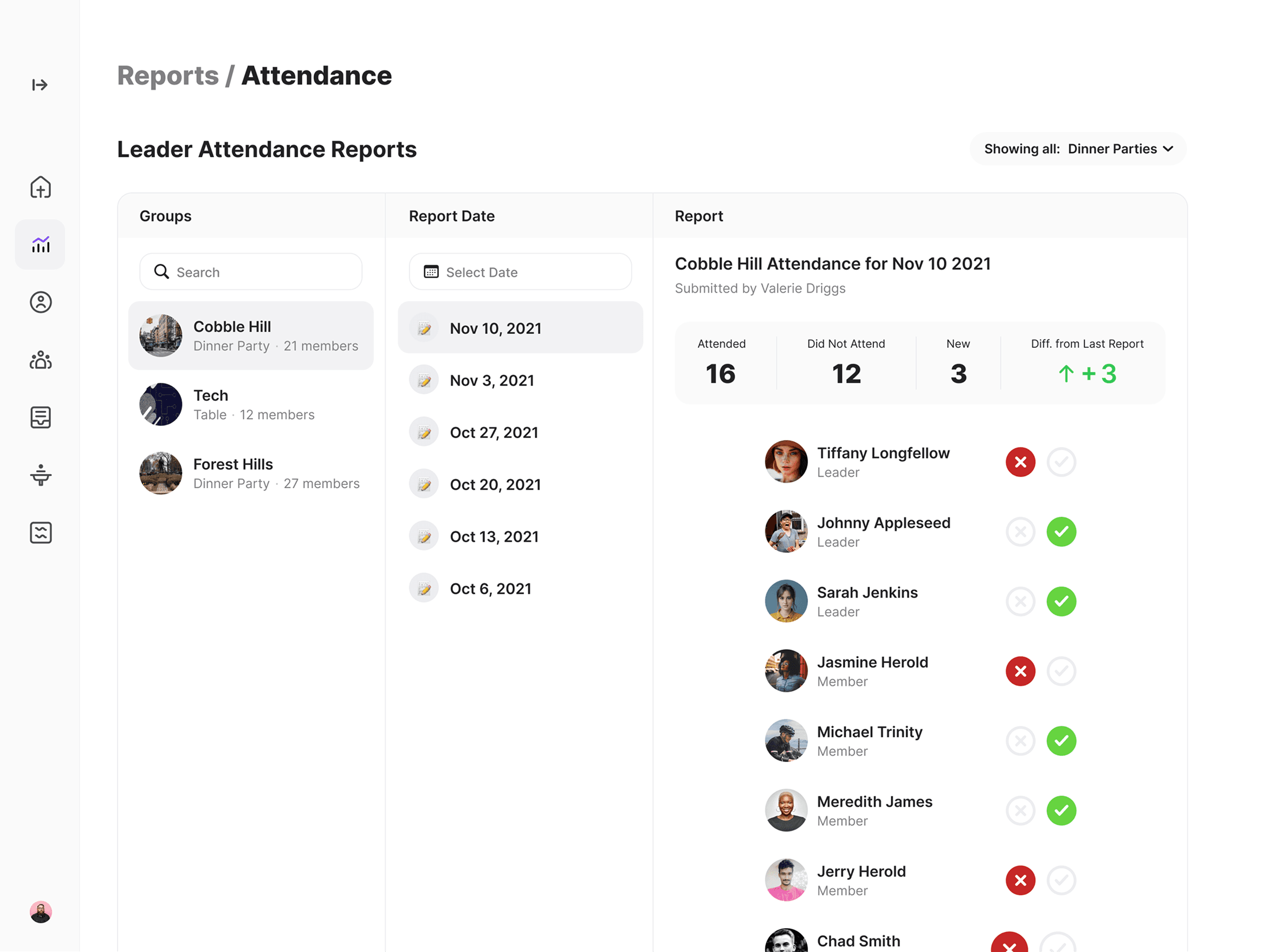The image size is (1270, 952).
Task: Click the Cobble Hill group thumbnail
Action: [161, 335]
